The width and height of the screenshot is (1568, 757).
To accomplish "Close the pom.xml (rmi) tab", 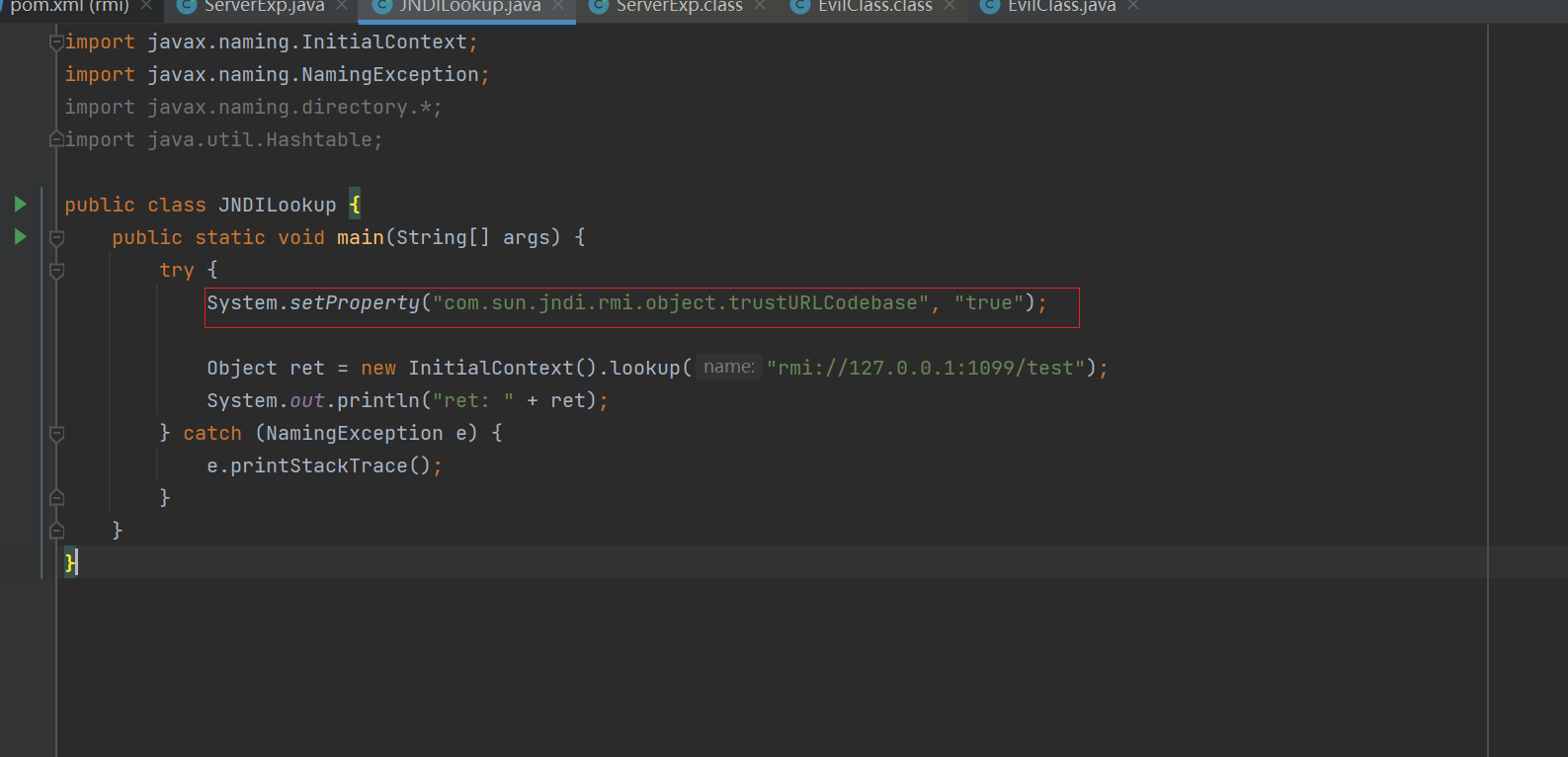I will tap(146, 6).
